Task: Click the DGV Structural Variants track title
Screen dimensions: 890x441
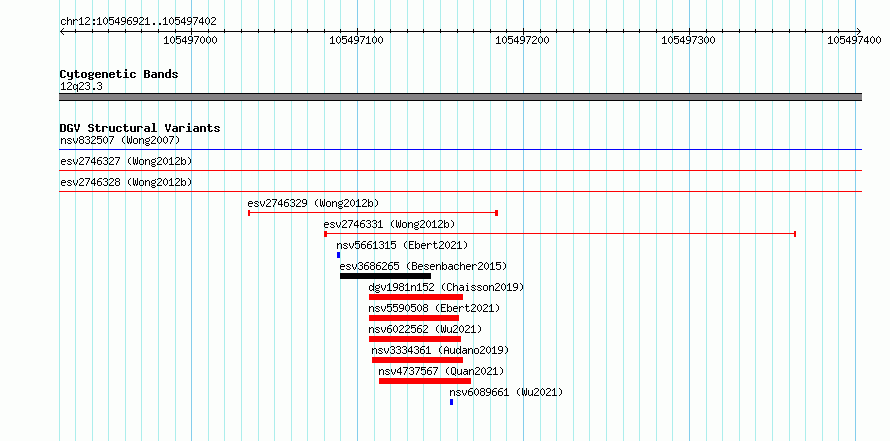Action: (140, 128)
